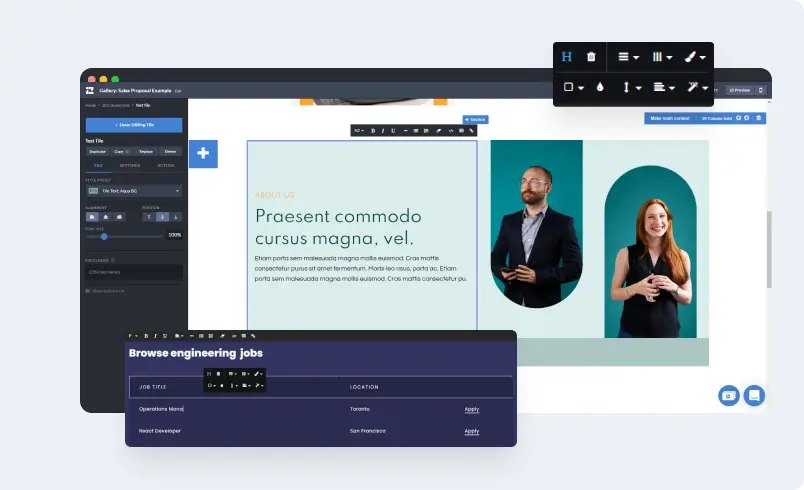Screen dimensions: 804x490
Task: Toggle underline in the tile text toolbar
Action: coord(393,131)
